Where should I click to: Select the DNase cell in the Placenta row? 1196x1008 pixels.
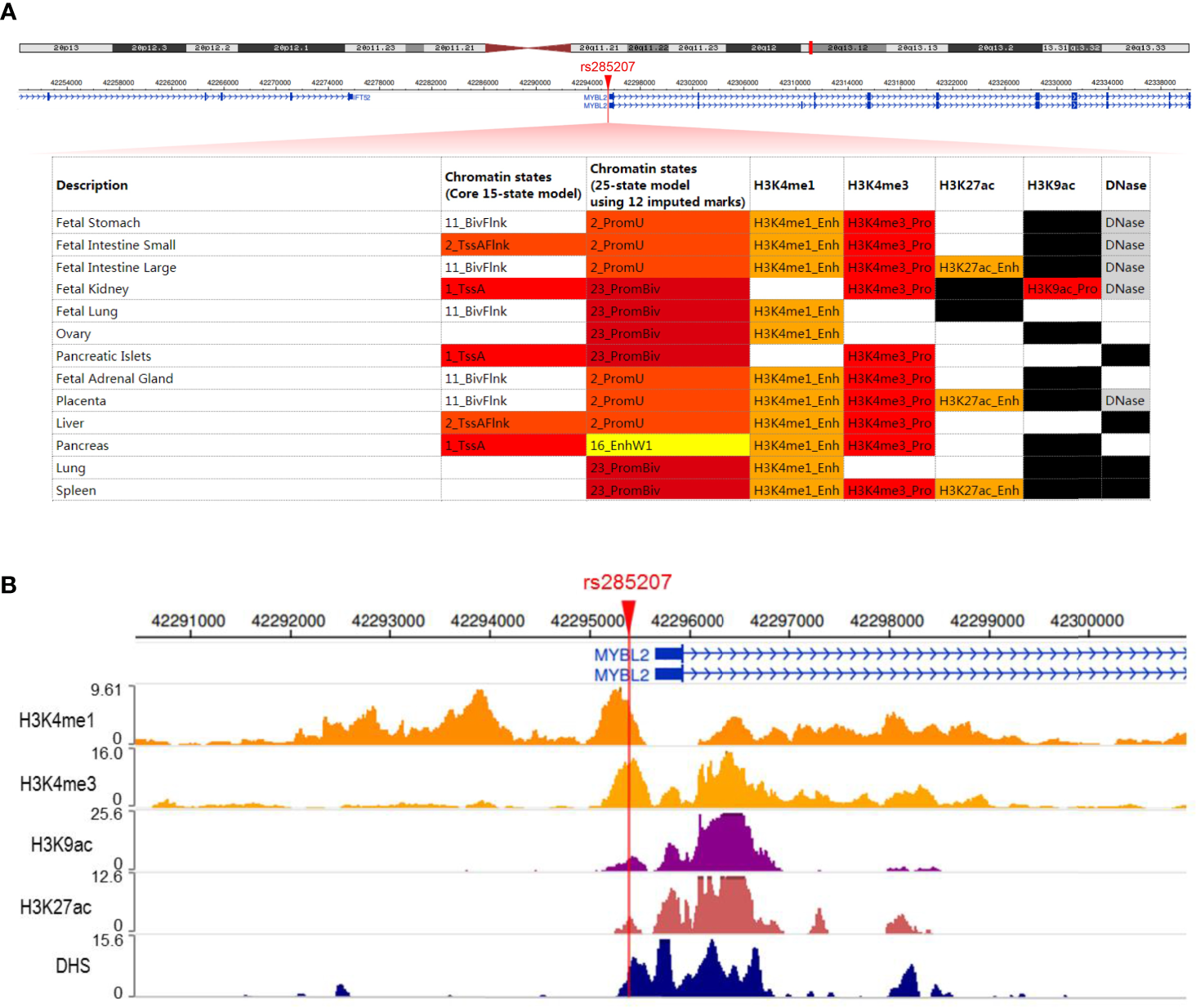point(1124,401)
